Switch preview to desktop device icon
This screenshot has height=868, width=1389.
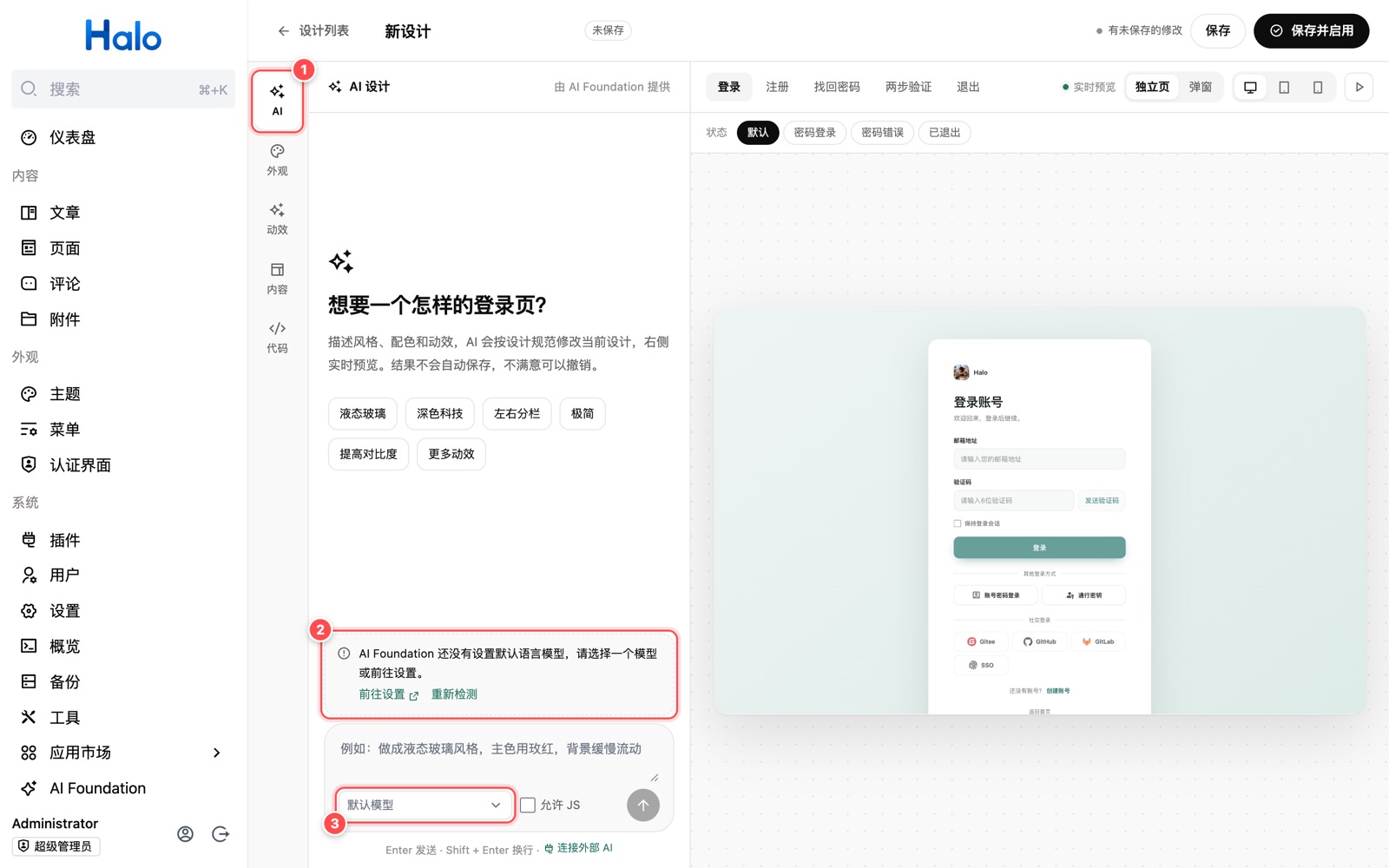click(1250, 87)
